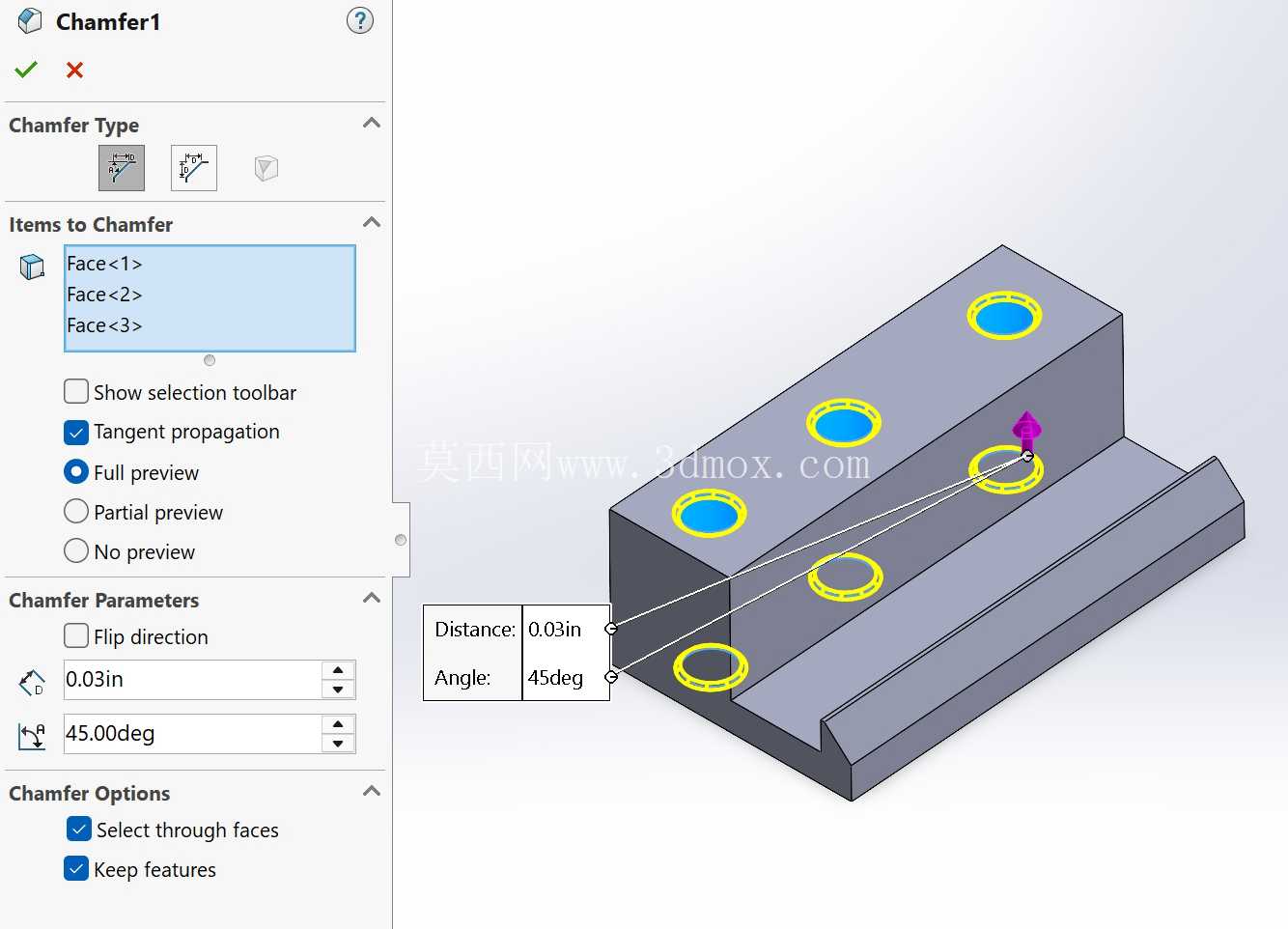Image resolution: width=1288 pixels, height=929 pixels.
Task: Collapse the Items to Chamfer section
Action: point(372,223)
